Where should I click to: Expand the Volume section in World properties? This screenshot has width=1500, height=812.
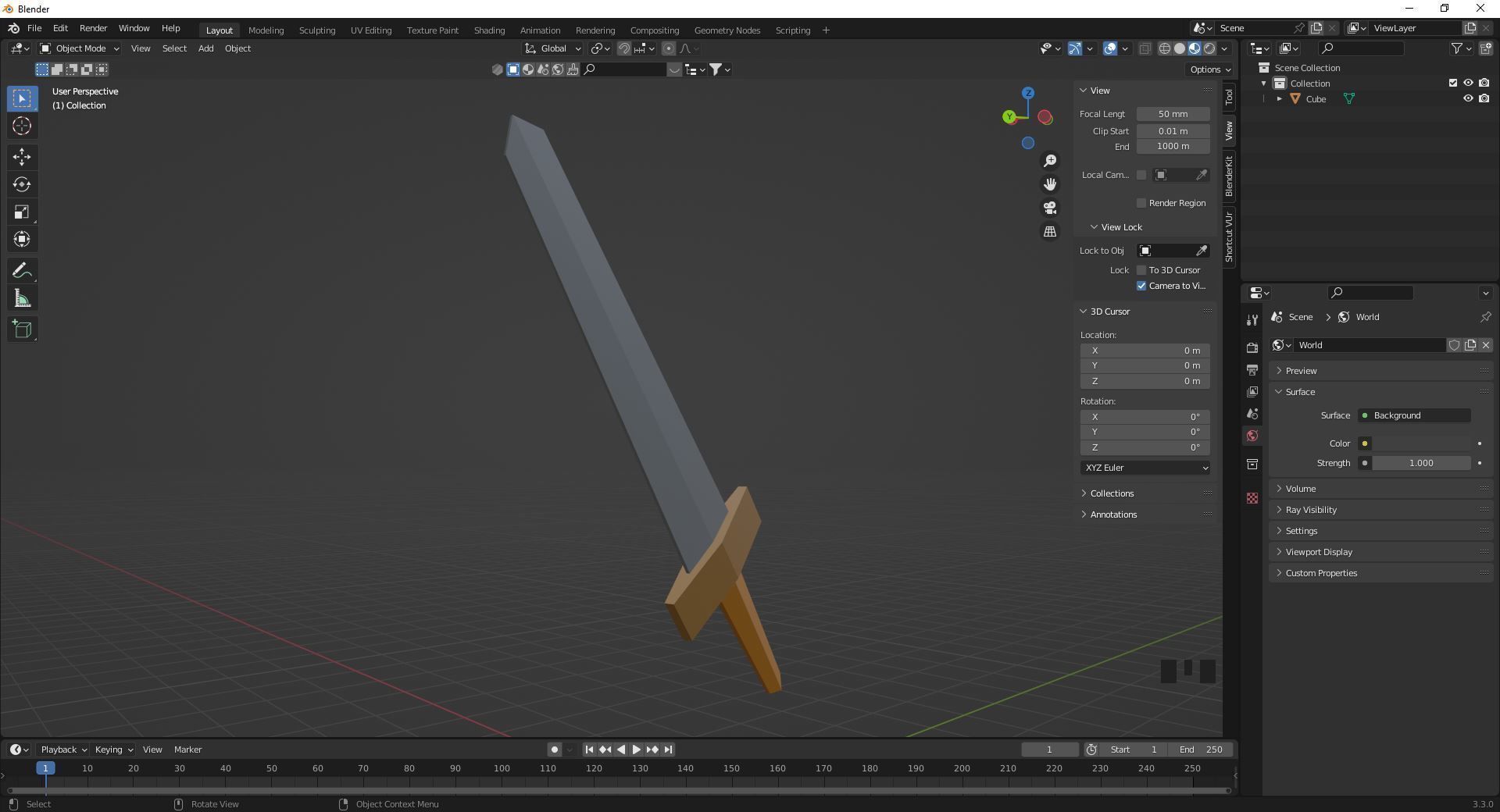point(1299,488)
